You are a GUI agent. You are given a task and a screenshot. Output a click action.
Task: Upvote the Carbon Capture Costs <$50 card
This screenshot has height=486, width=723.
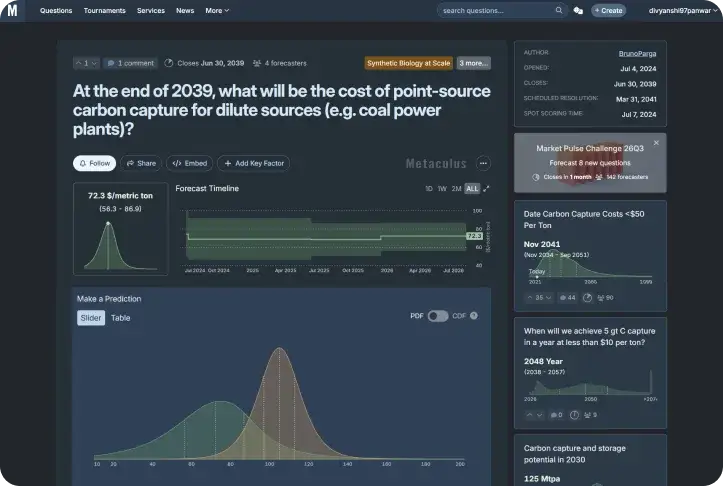pos(530,298)
